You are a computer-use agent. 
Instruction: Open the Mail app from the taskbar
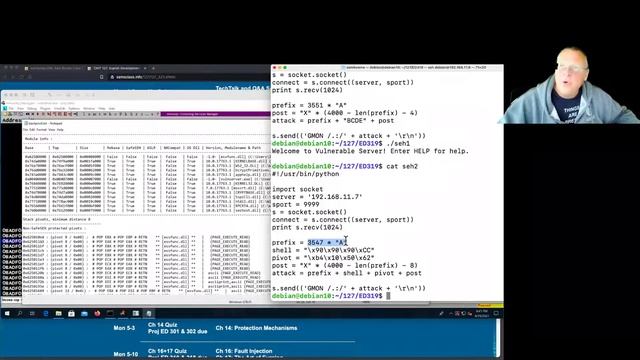click(x=84, y=313)
